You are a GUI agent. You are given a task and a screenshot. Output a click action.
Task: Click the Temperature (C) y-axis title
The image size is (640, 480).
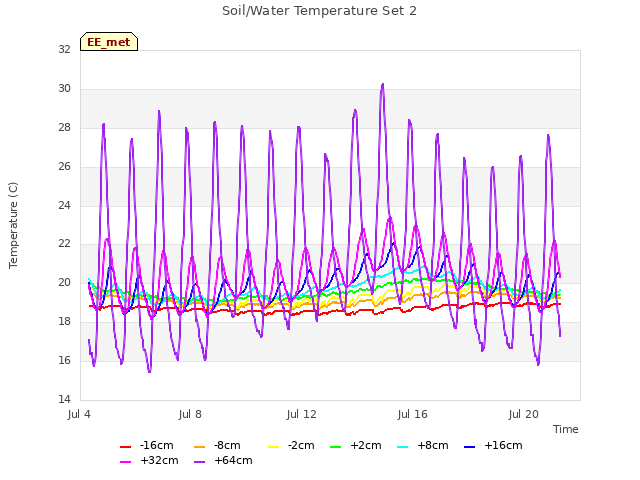point(13,225)
